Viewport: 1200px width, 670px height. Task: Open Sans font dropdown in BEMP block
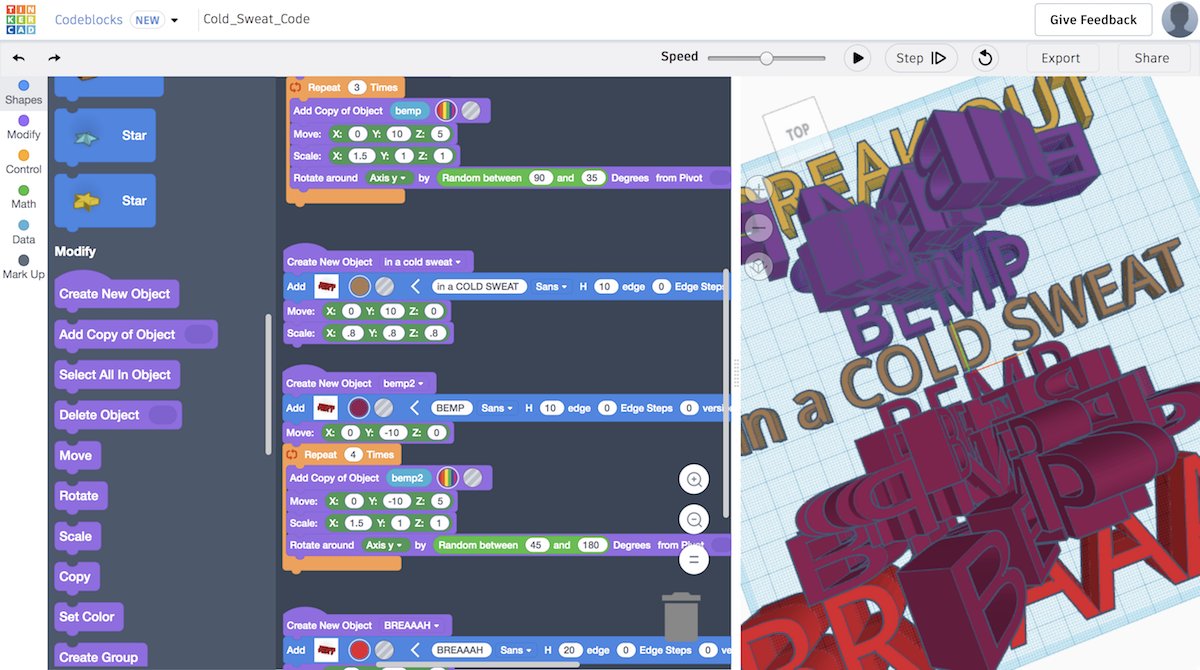(496, 408)
